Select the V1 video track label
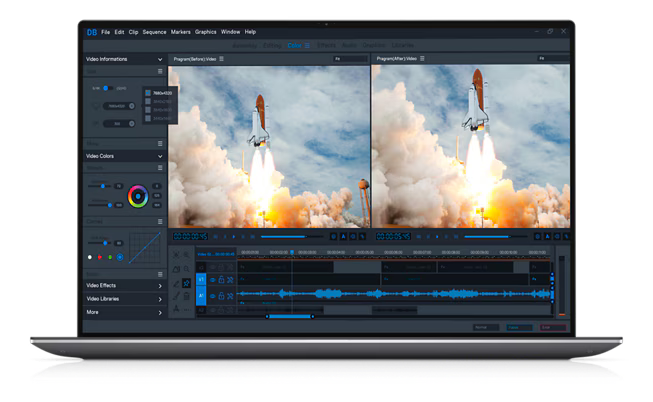 [201, 280]
